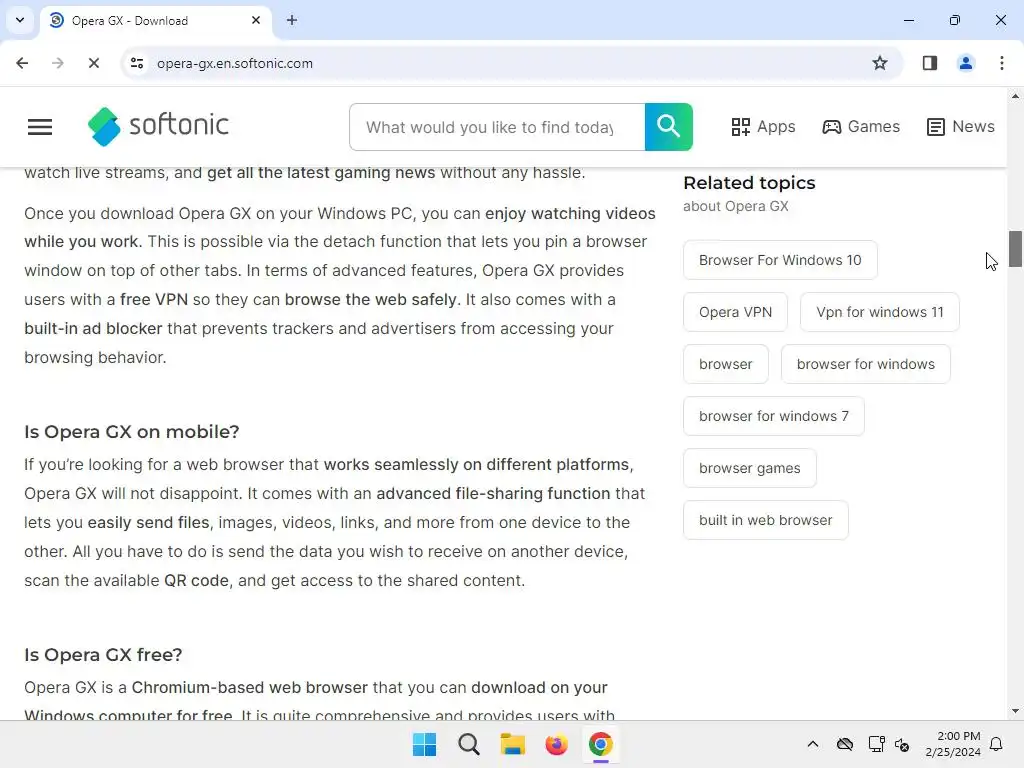Select Opera VPN topic

tap(735, 312)
